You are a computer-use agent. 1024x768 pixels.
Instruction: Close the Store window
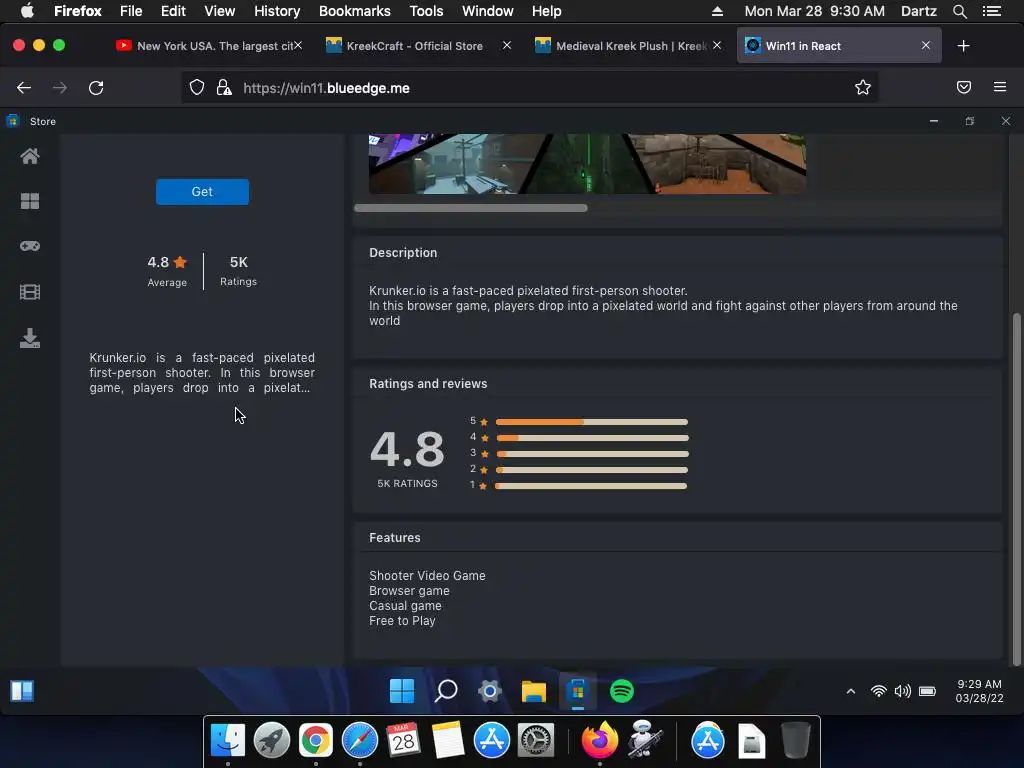point(1006,121)
